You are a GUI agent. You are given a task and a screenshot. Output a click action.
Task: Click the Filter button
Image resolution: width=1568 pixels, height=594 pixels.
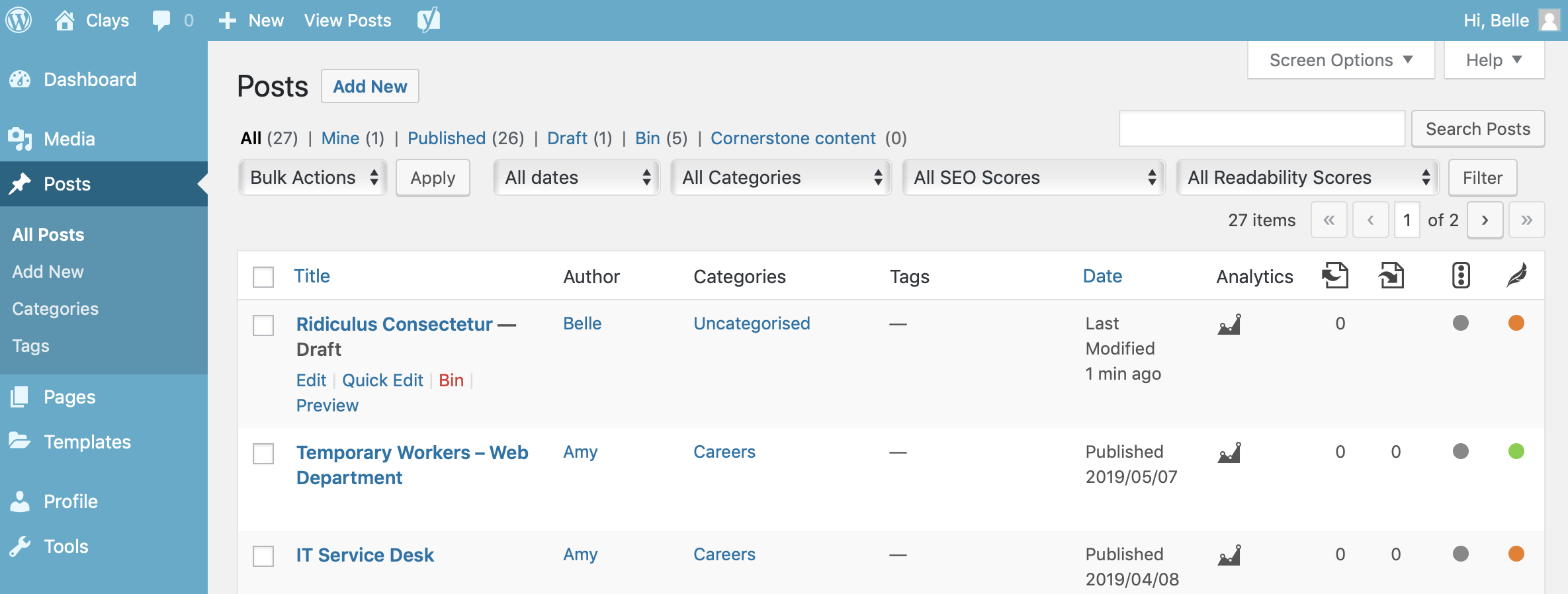coord(1483,178)
